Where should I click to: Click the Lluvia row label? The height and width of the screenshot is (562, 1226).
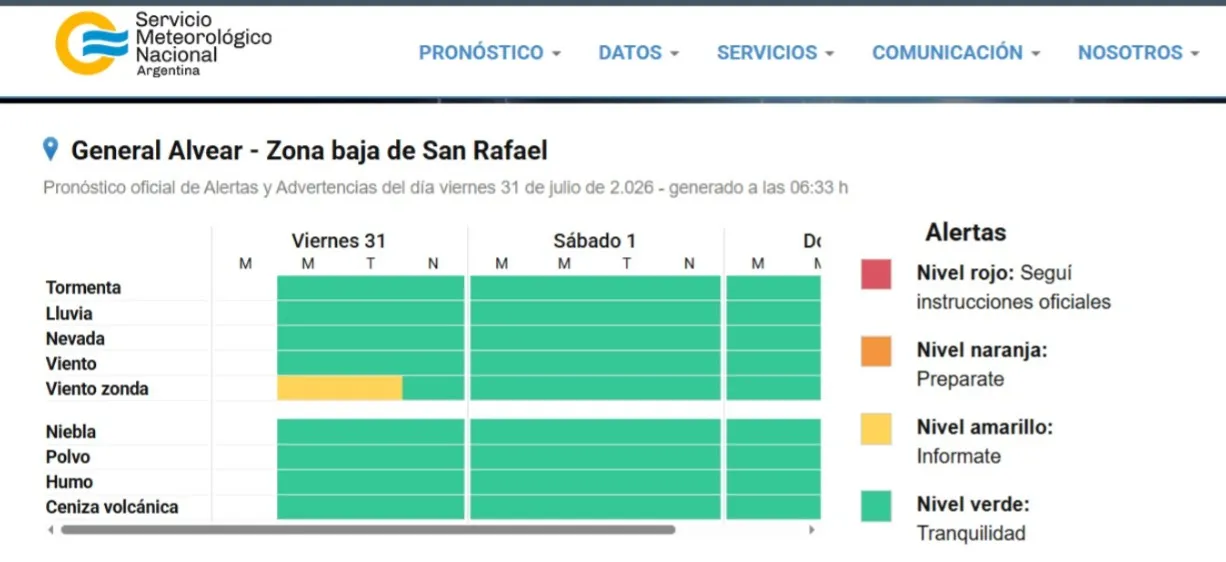[69, 313]
